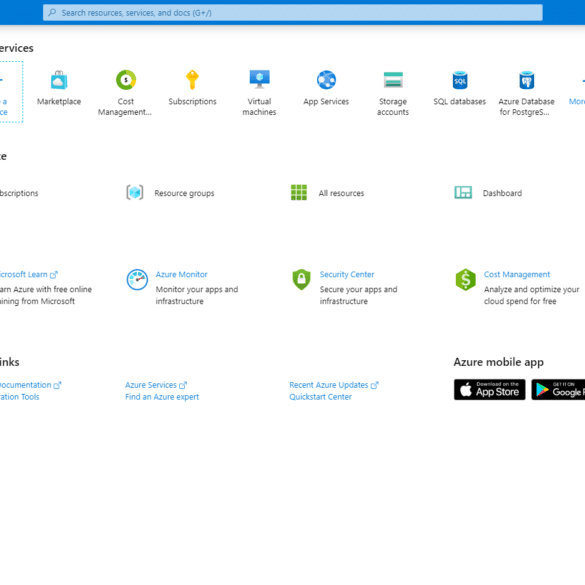Click external icon beside Recent Azure Updates
585x585 pixels.
coord(375,385)
